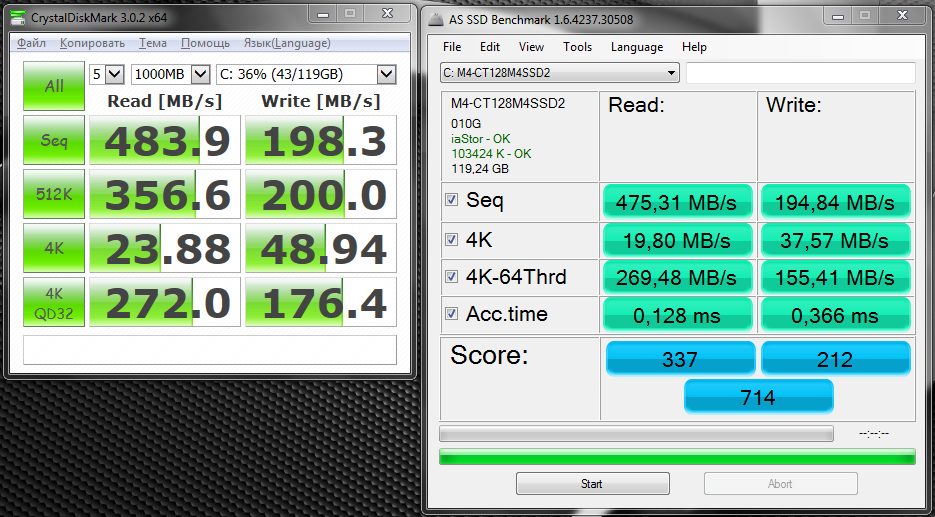
Task: Uncheck the Seq test checkbox
Action: click(x=451, y=199)
